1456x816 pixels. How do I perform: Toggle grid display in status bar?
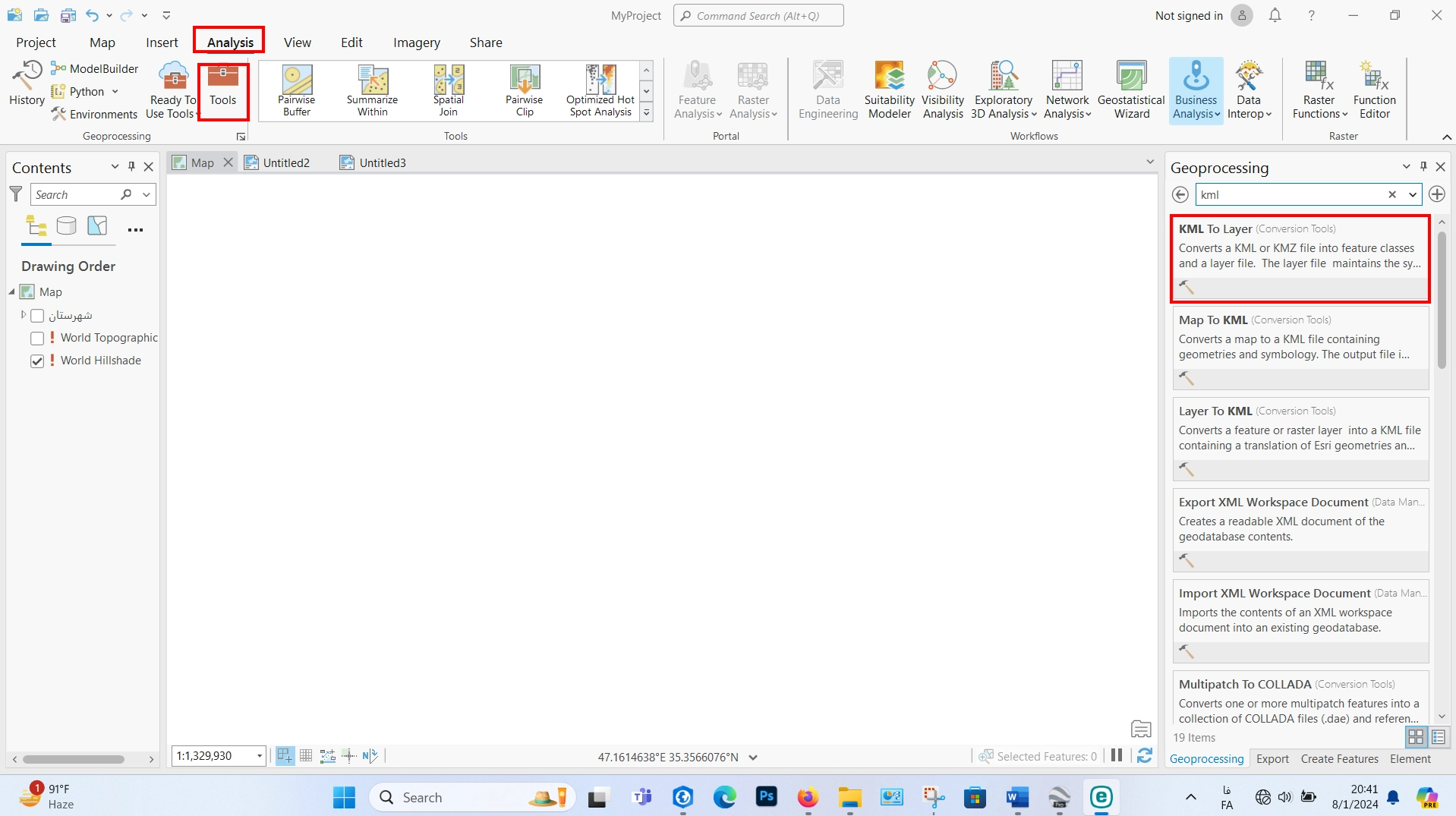pyautogui.click(x=306, y=756)
